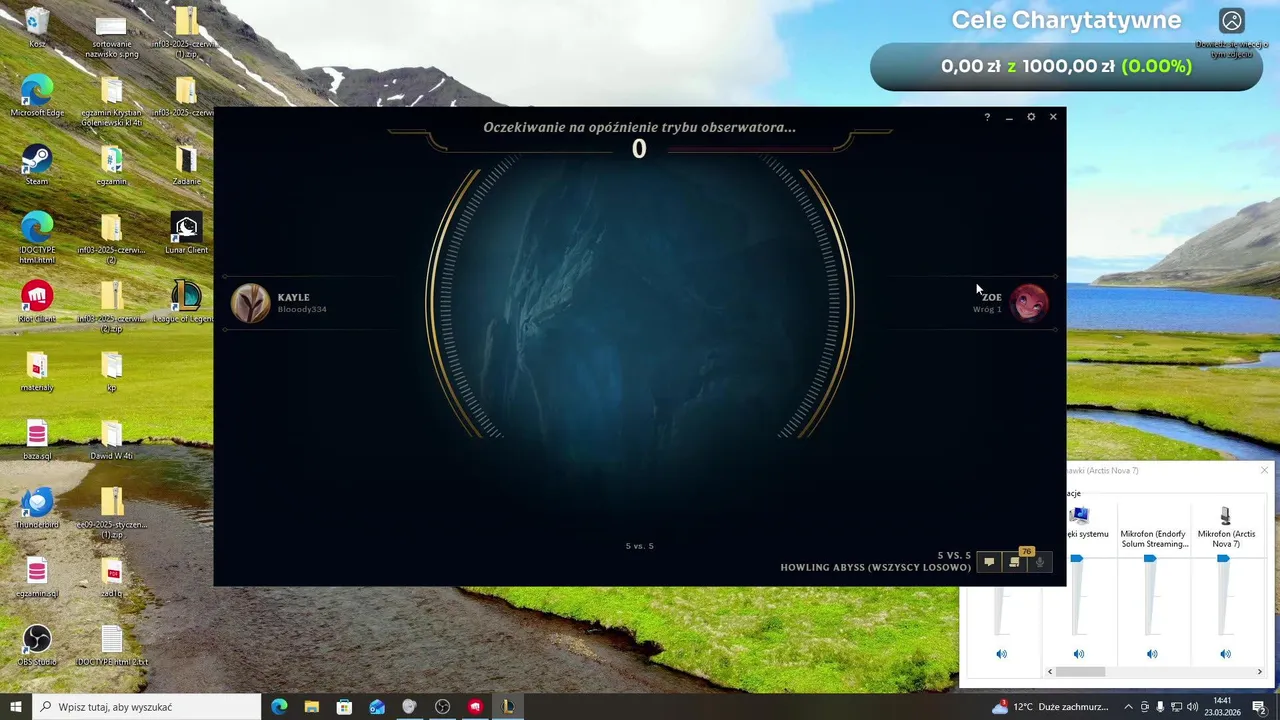Open egzamin Krystian Goleniewski folder
Screen dimensions: 1280x720
coord(111,102)
